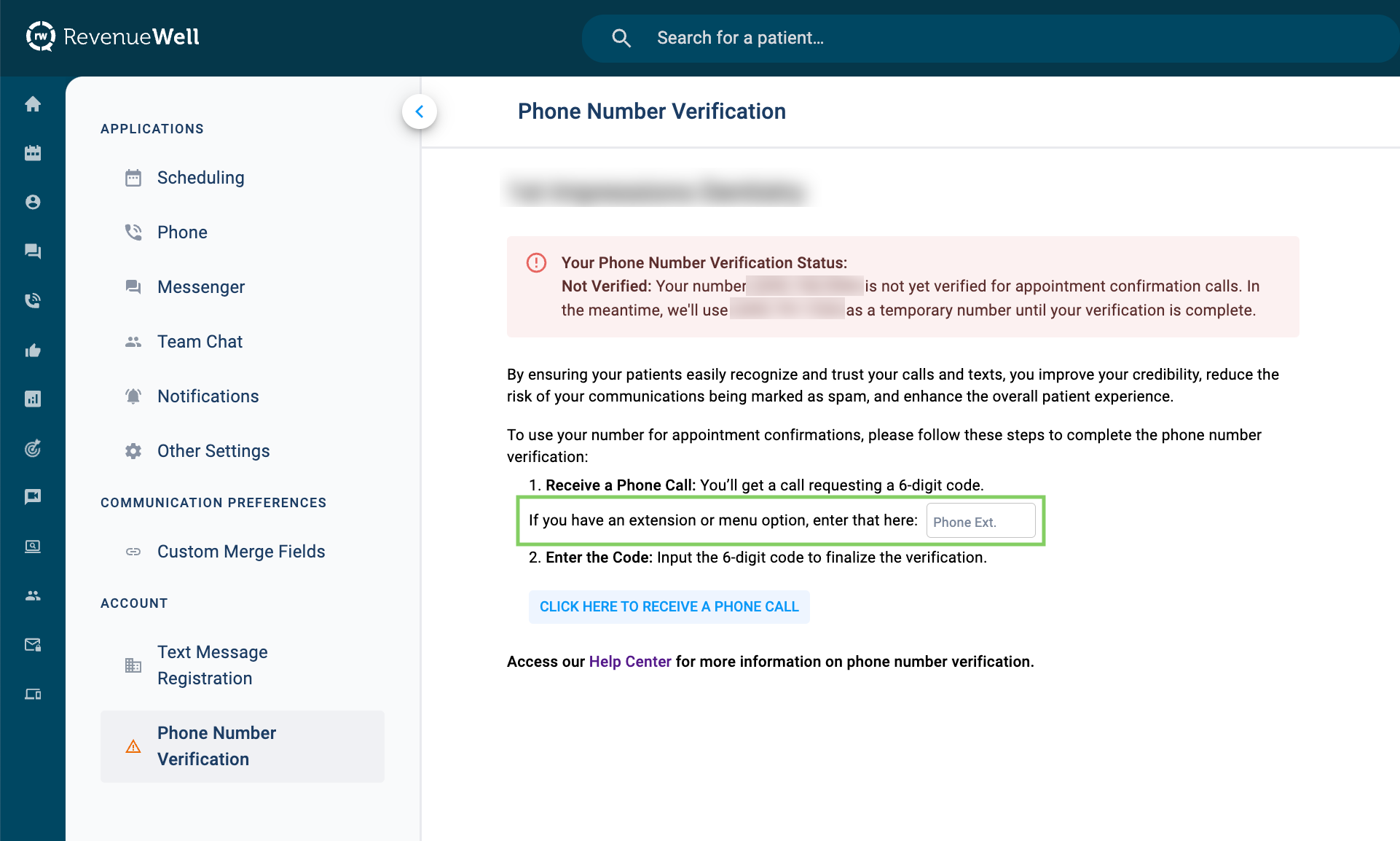The height and width of the screenshot is (841, 1400).
Task: Open Text Message Registration
Action: pyautogui.click(x=212, y=665)
